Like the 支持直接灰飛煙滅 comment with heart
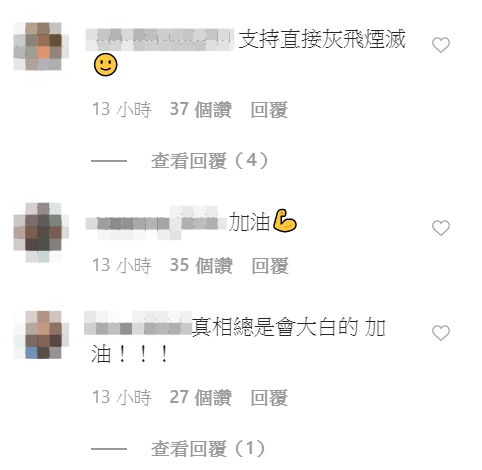This screenshot has height=470, width=482. pos(441,45)
